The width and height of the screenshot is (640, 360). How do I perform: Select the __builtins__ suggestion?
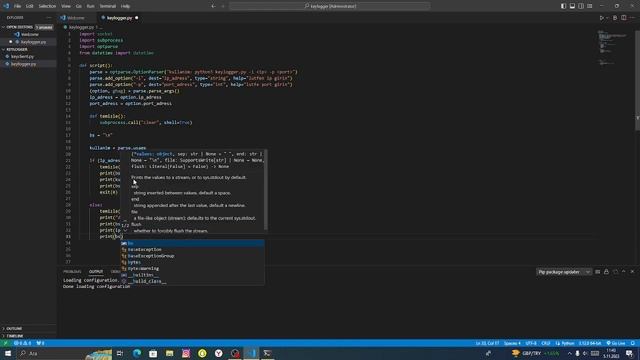pos(192,275)
